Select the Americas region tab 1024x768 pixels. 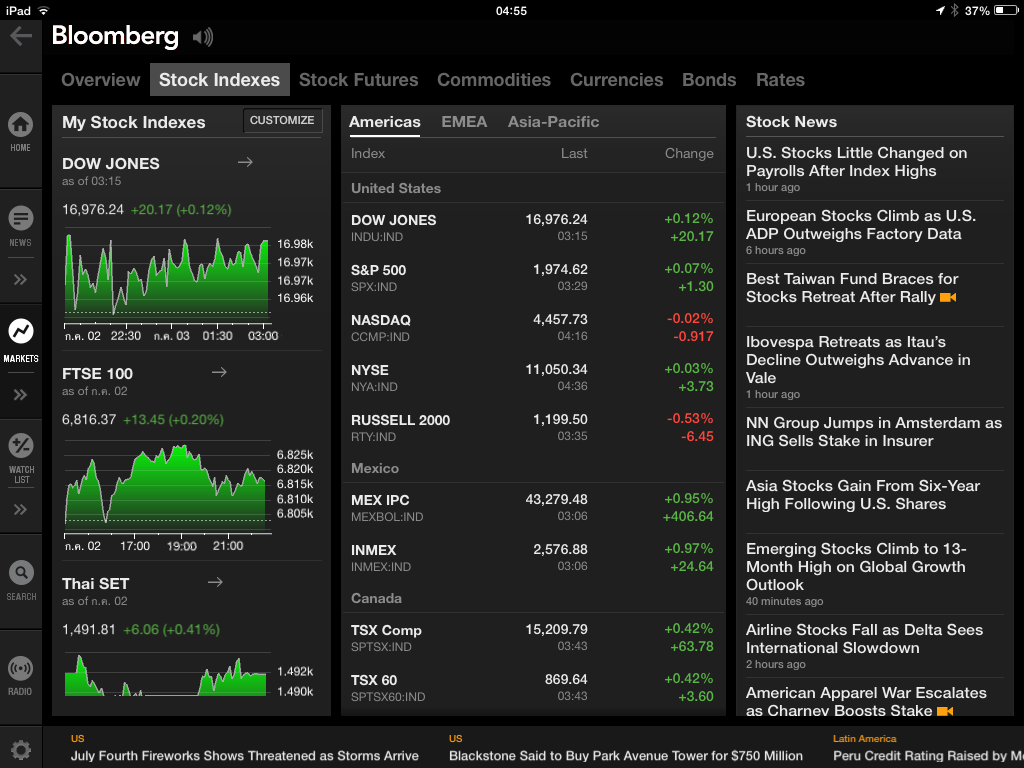pos(385,122)
